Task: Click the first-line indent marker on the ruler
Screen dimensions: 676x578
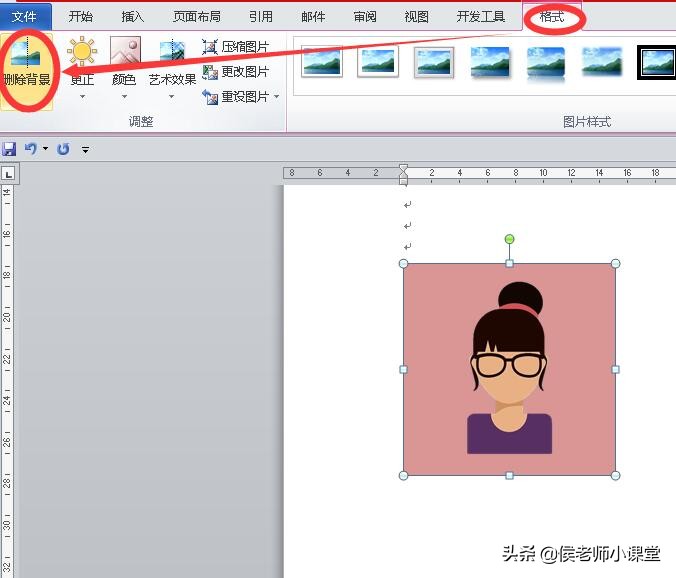Action: click(403, 167)
